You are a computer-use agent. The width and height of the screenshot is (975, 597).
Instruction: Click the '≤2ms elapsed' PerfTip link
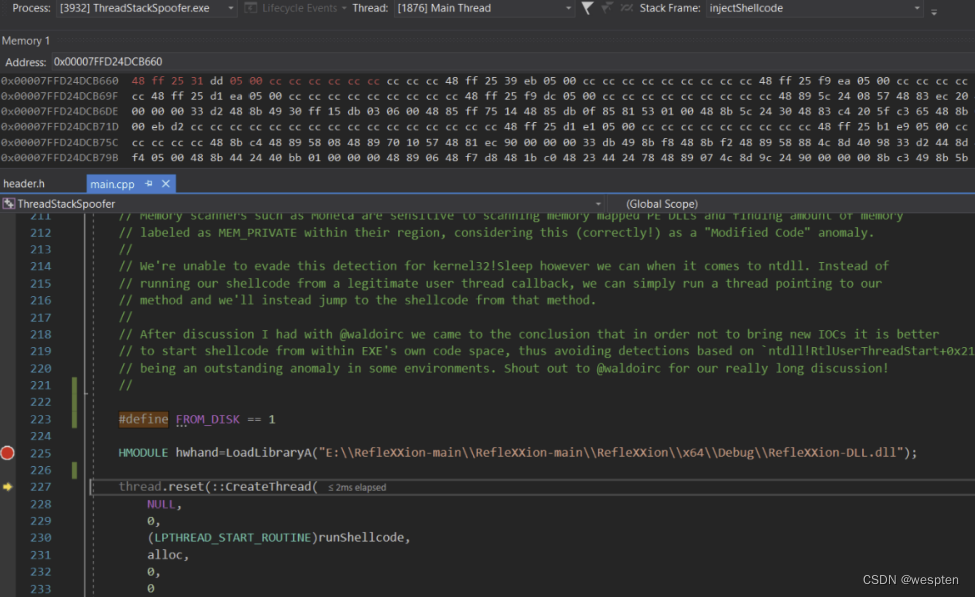pos(357,487)
